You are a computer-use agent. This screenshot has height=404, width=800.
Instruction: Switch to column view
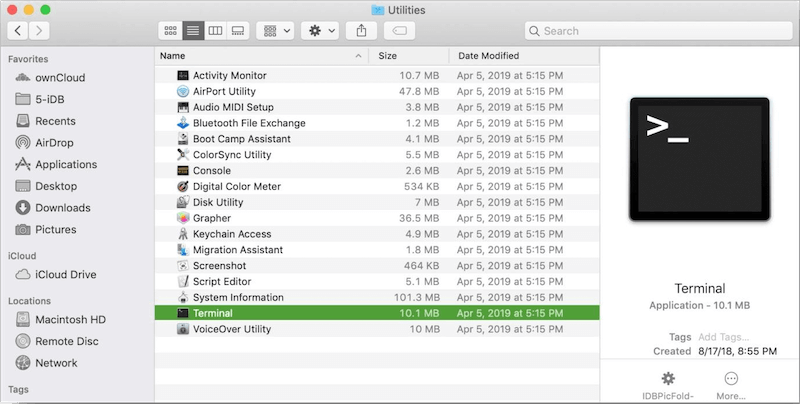(x=215, y=31)
